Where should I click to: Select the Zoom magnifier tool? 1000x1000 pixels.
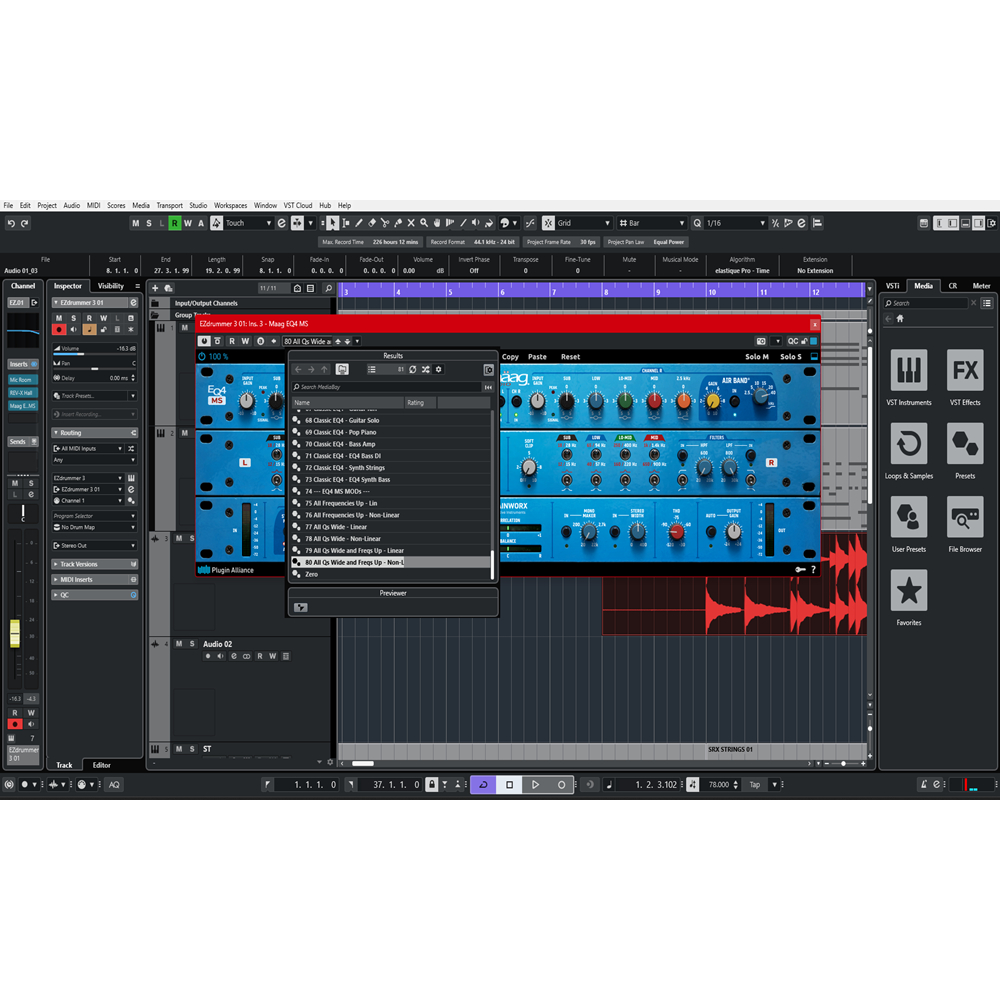point(424,223)
